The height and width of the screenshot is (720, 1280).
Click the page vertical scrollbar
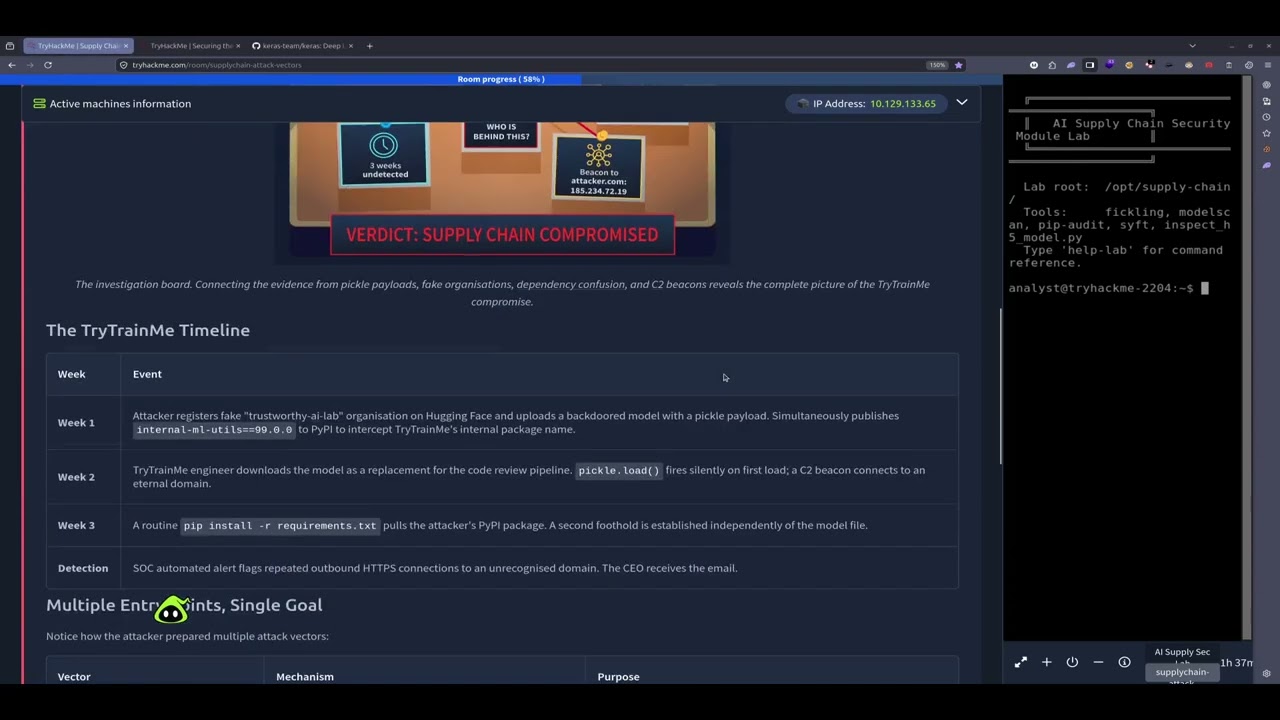1001,385
